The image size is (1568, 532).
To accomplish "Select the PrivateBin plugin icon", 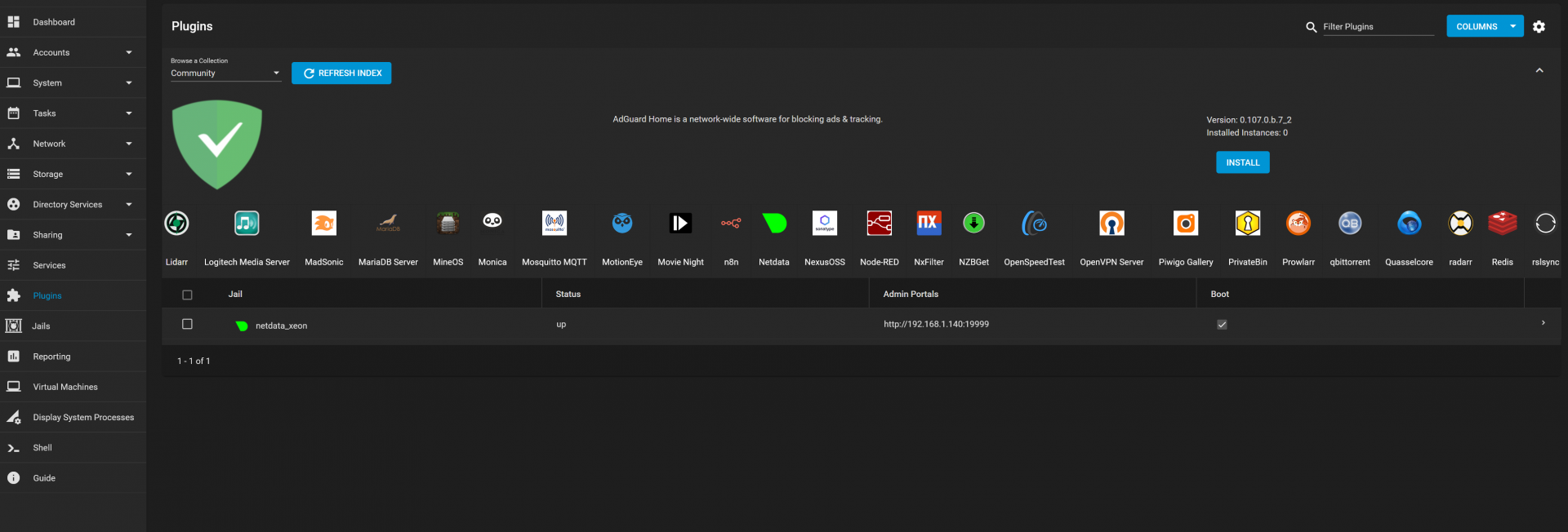I will [1248, 223].
